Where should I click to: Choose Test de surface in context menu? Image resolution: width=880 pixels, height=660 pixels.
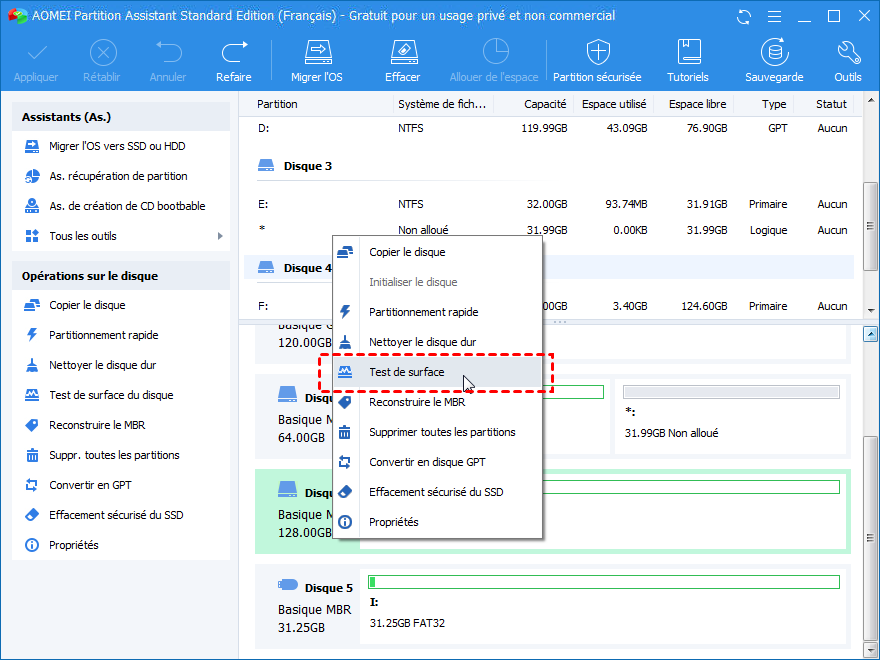438,372
